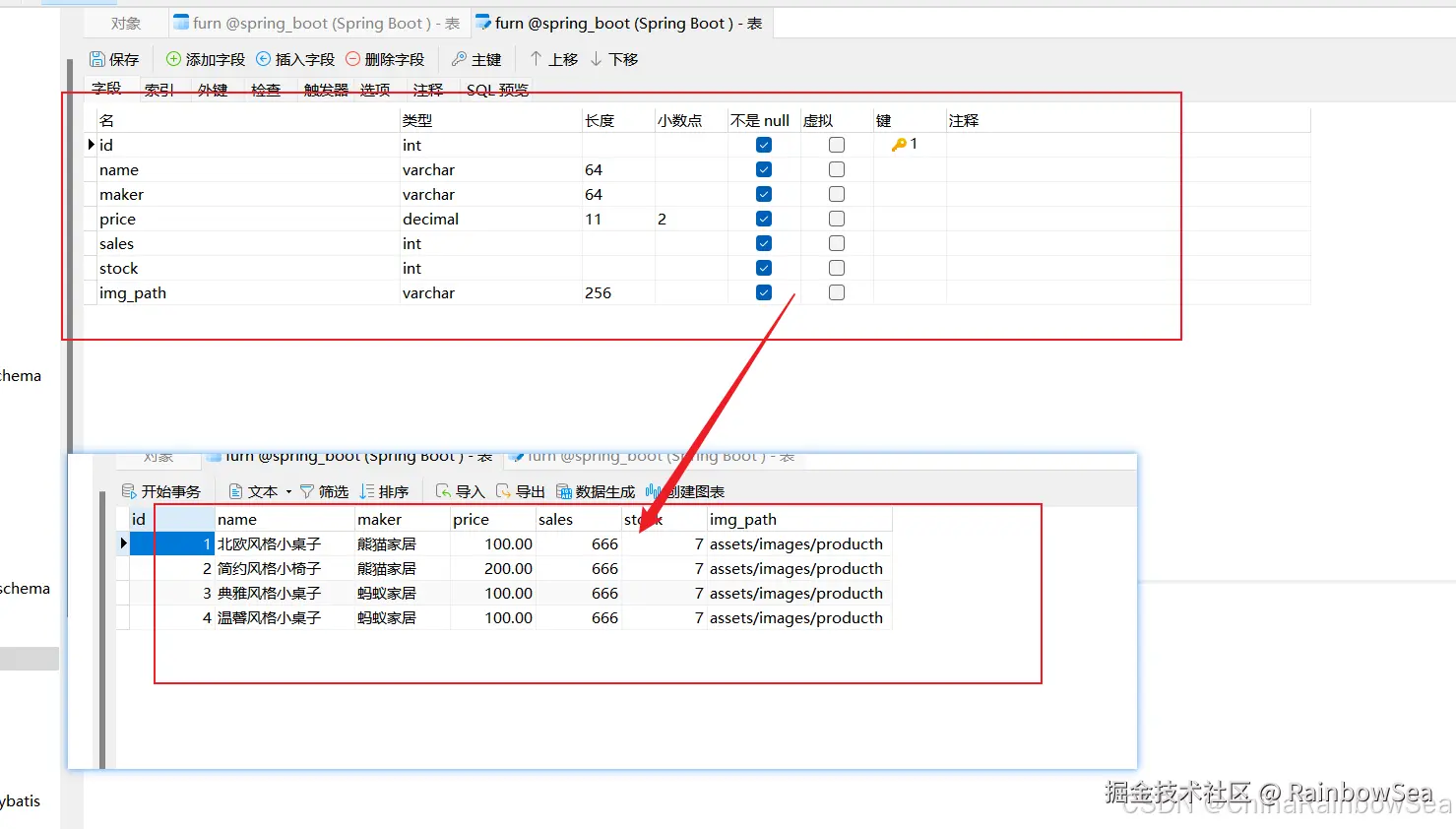Image resolution: width=1456 pixels, height=829 pixels.
Task: Switch to the 触发器 triggers tab
Action: click(326, 90)
